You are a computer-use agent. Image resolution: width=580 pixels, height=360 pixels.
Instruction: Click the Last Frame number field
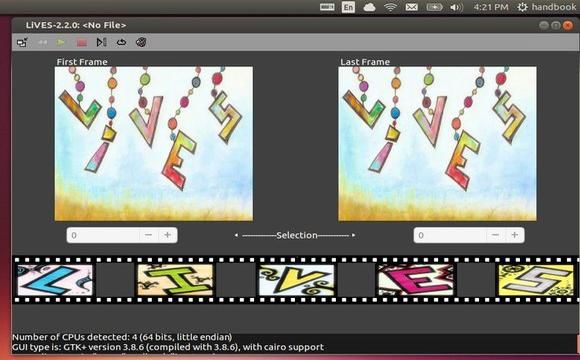click(450, 235)
